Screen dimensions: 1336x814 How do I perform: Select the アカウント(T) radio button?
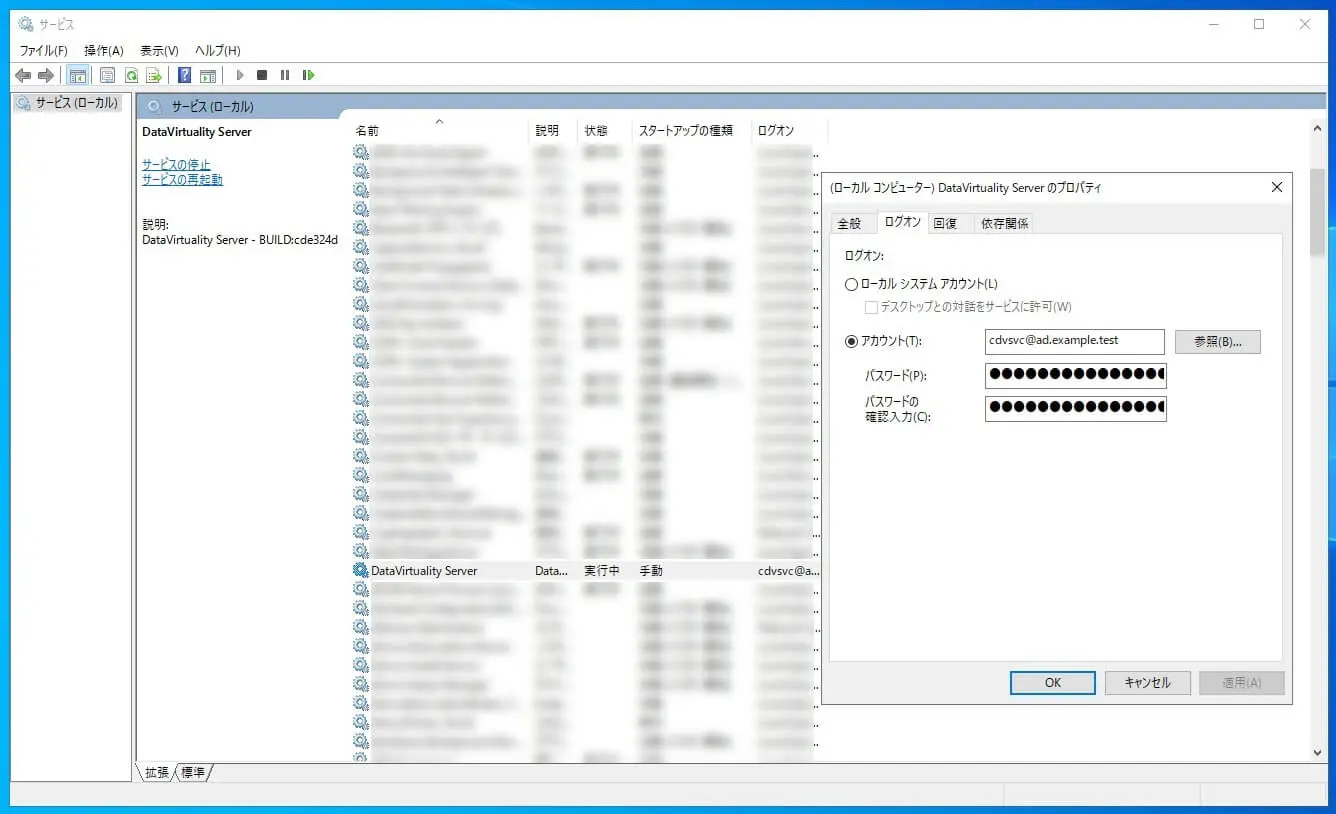tap(851, 341)
